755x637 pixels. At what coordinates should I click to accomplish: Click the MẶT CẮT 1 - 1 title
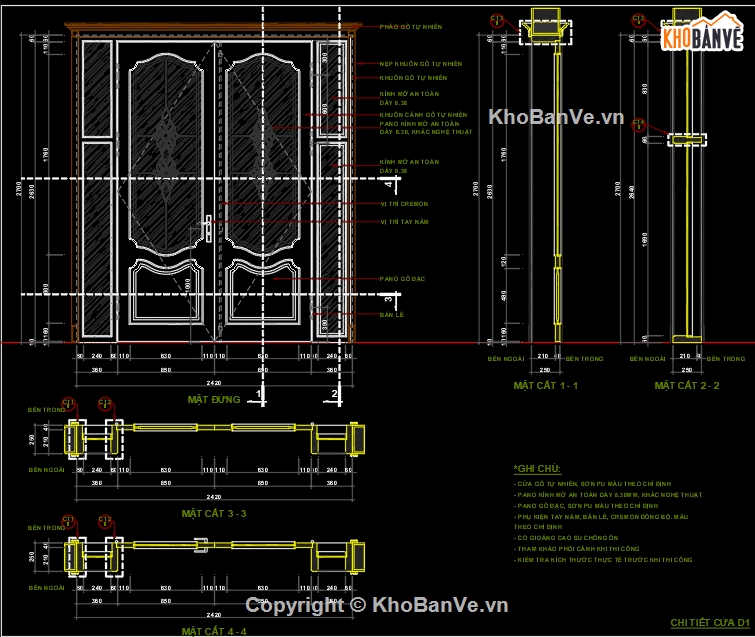click(546, 385)
